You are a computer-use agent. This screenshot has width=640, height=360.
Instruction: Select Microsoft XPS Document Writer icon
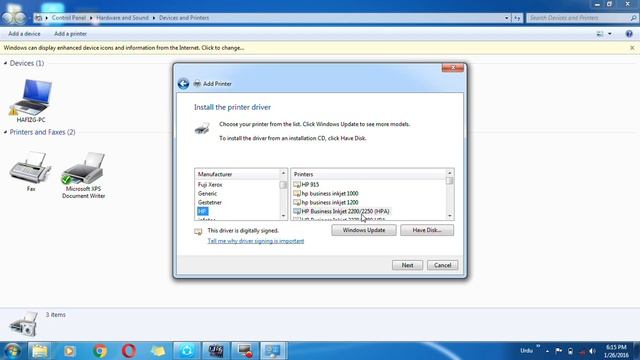pyautogui.click(x=84, y=168)
